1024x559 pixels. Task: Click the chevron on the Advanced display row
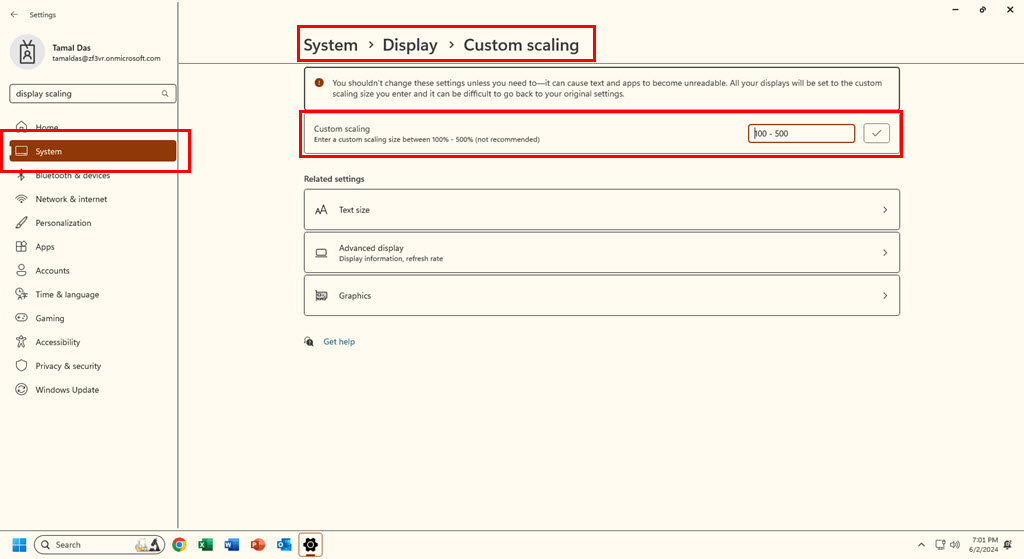pos(885,253)
